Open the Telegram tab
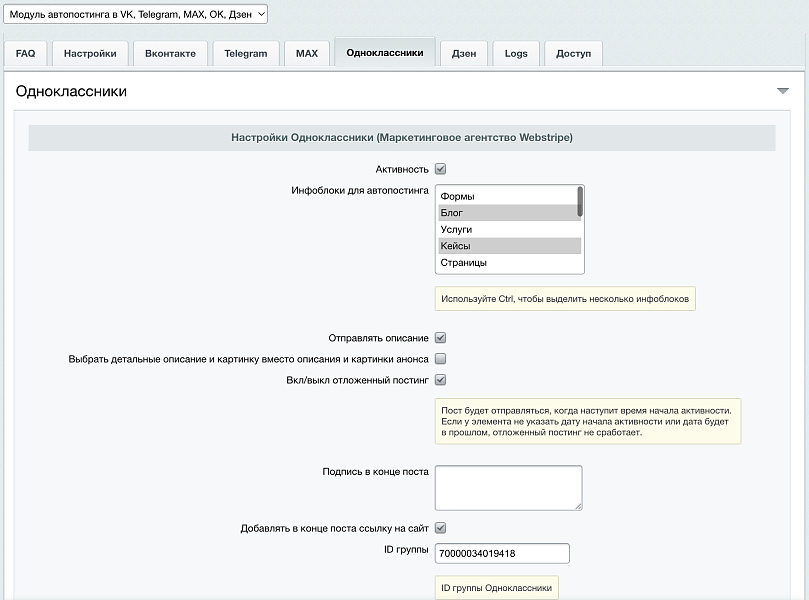This screenshot has width=809, height=600. pos(246,54)
